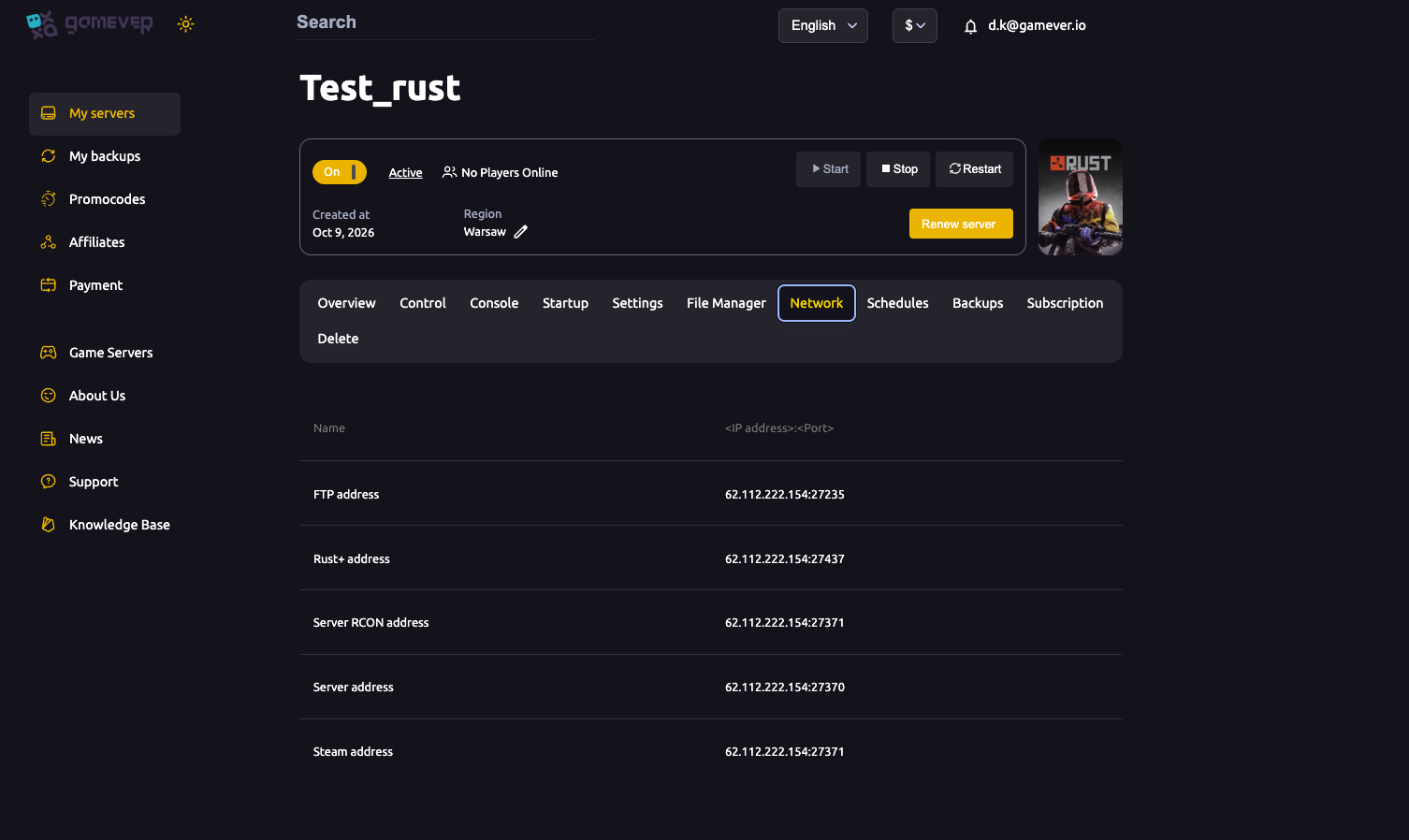Click the Search input field
This screenshot has width=1409, height=840.
445,22
